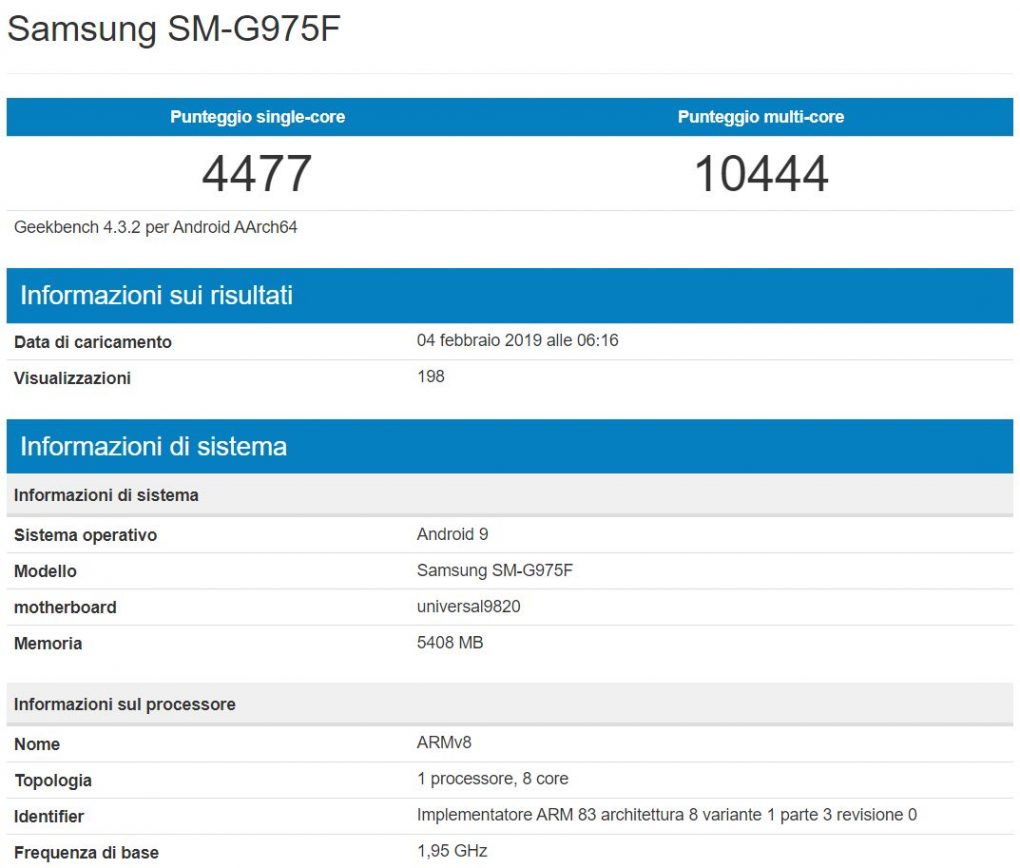Viewport: 1020px width, 868px height.
Task: Click the single-core score 4477
Action: pyautogui.click(x=257, y=174)
